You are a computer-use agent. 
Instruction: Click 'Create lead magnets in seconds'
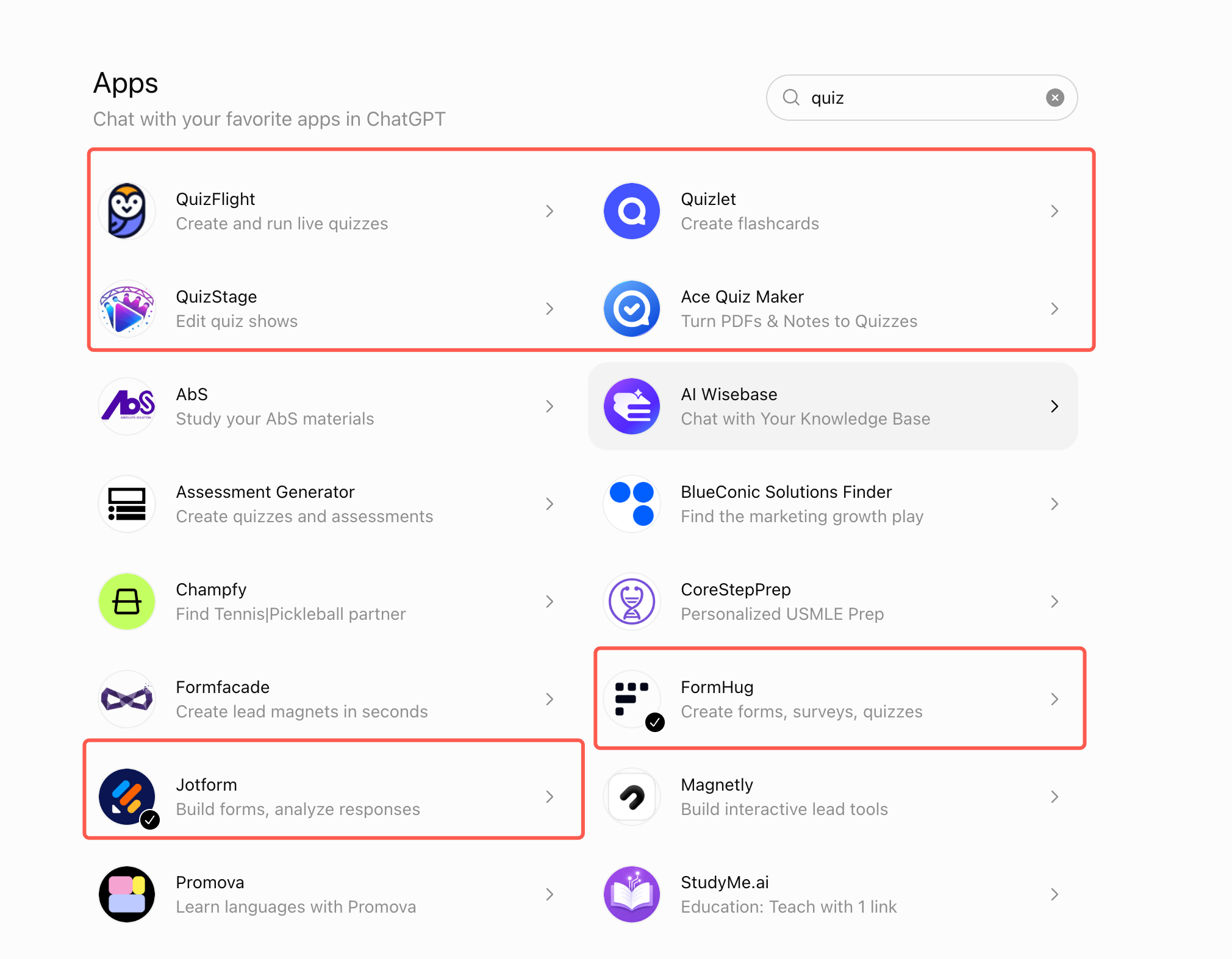302,711
